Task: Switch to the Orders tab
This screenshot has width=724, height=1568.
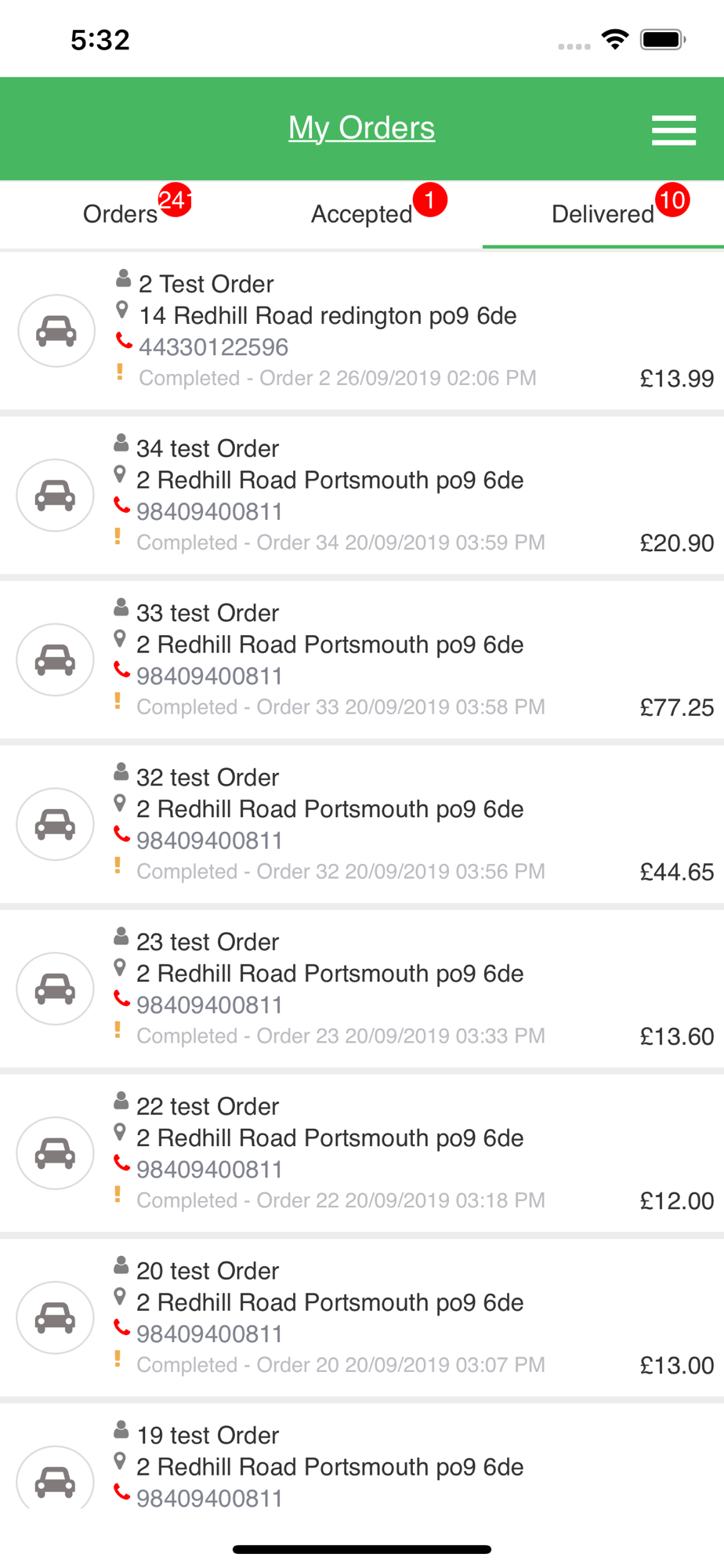Action: coord(121,214)
